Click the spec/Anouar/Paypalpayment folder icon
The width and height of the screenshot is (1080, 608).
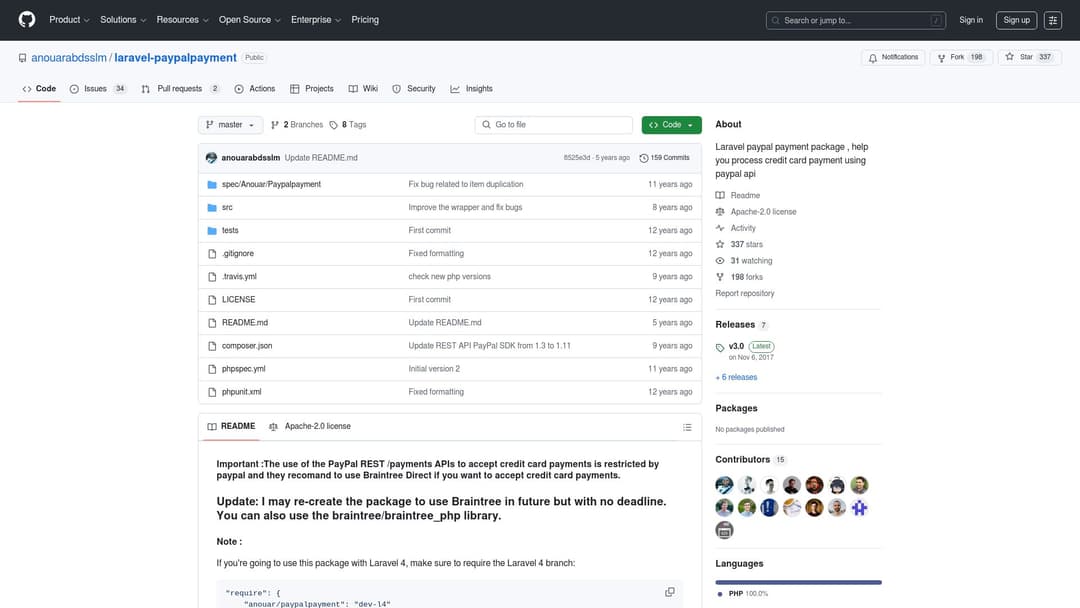click(x=212, y=185)
